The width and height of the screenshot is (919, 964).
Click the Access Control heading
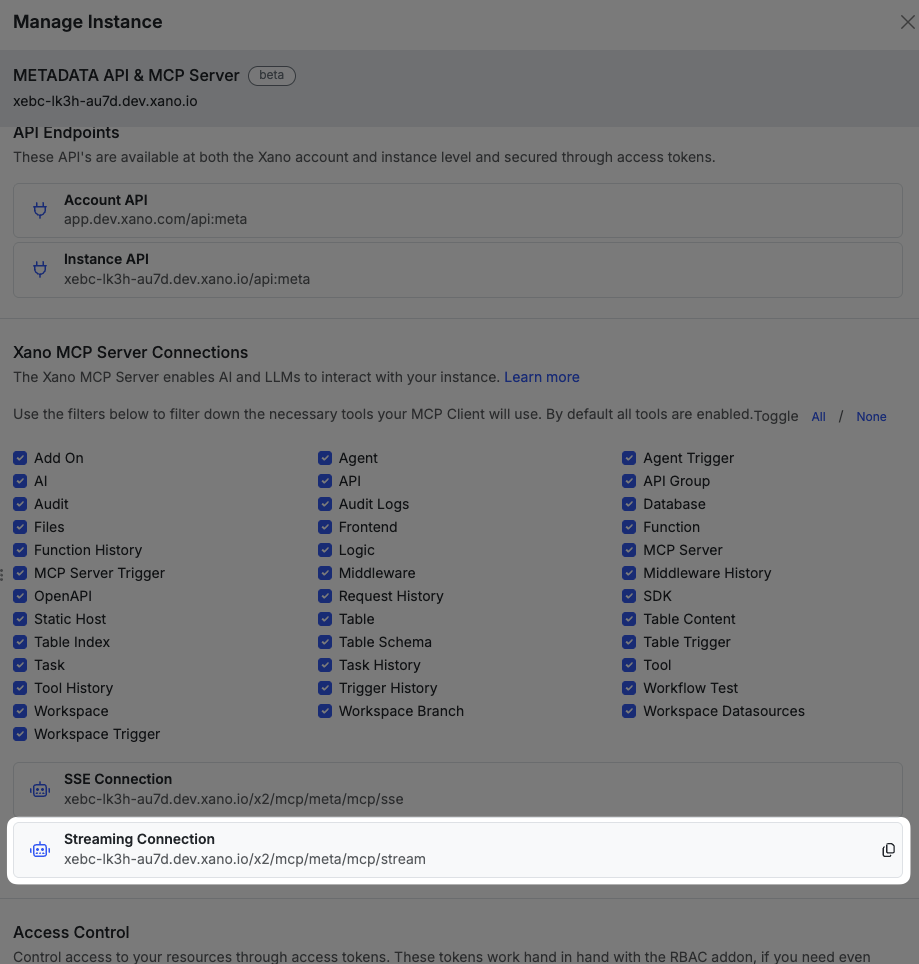point(71,933)
